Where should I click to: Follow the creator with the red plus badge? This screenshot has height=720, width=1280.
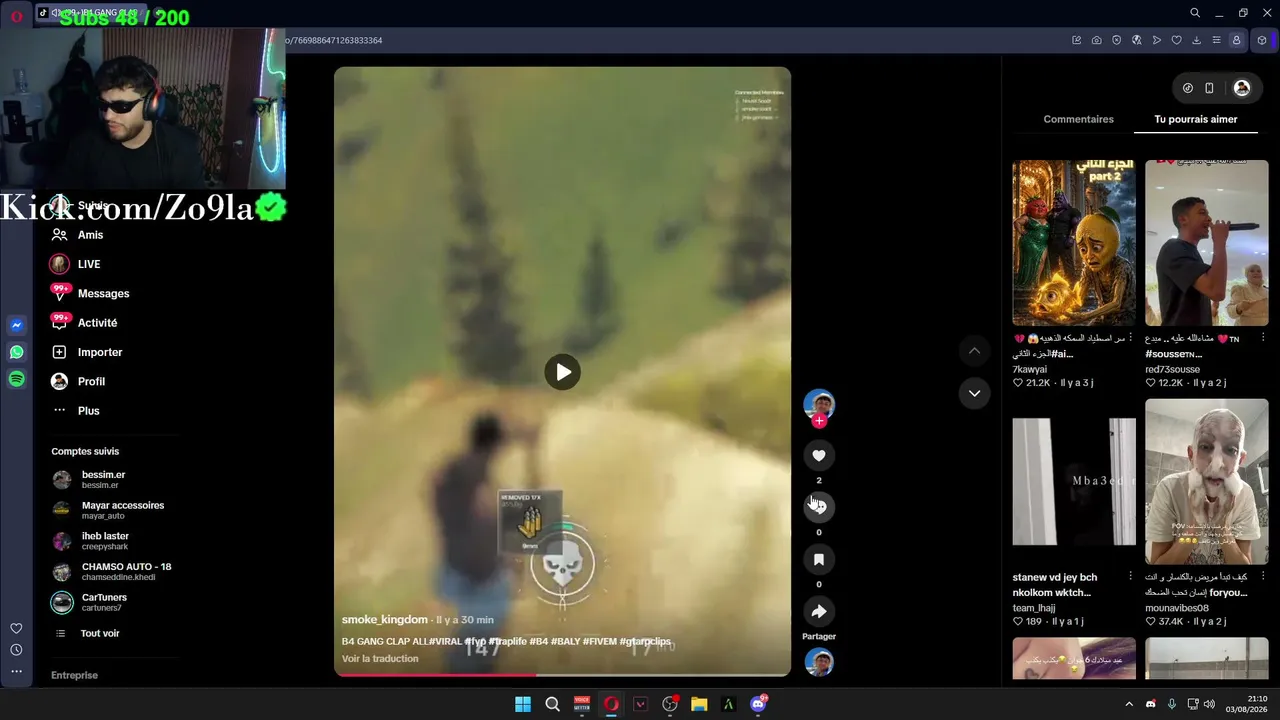pyautogui.click(x=819, y=421)
